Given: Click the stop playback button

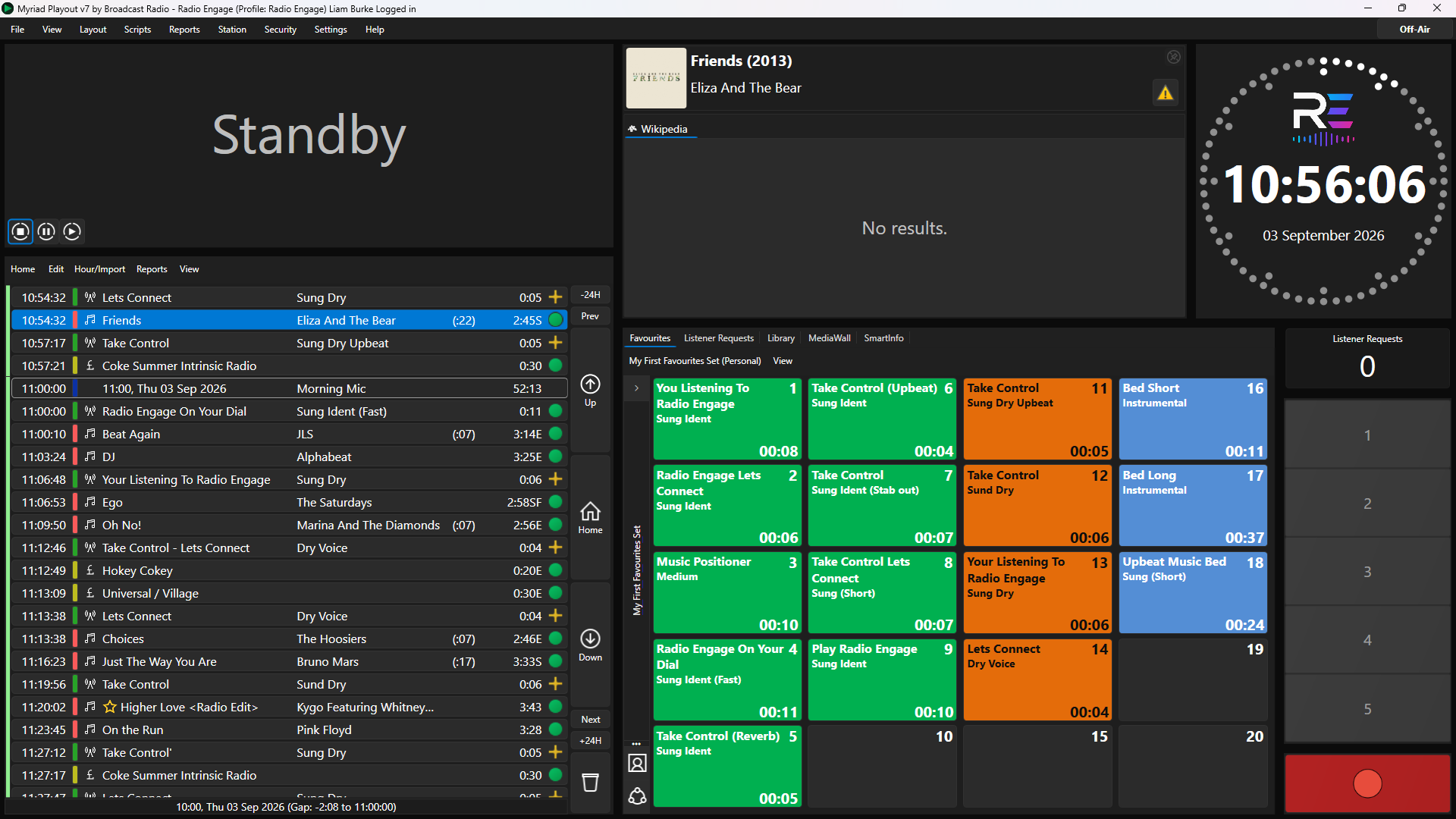Looking at the screenshot, I should click(x=20, y=231).
